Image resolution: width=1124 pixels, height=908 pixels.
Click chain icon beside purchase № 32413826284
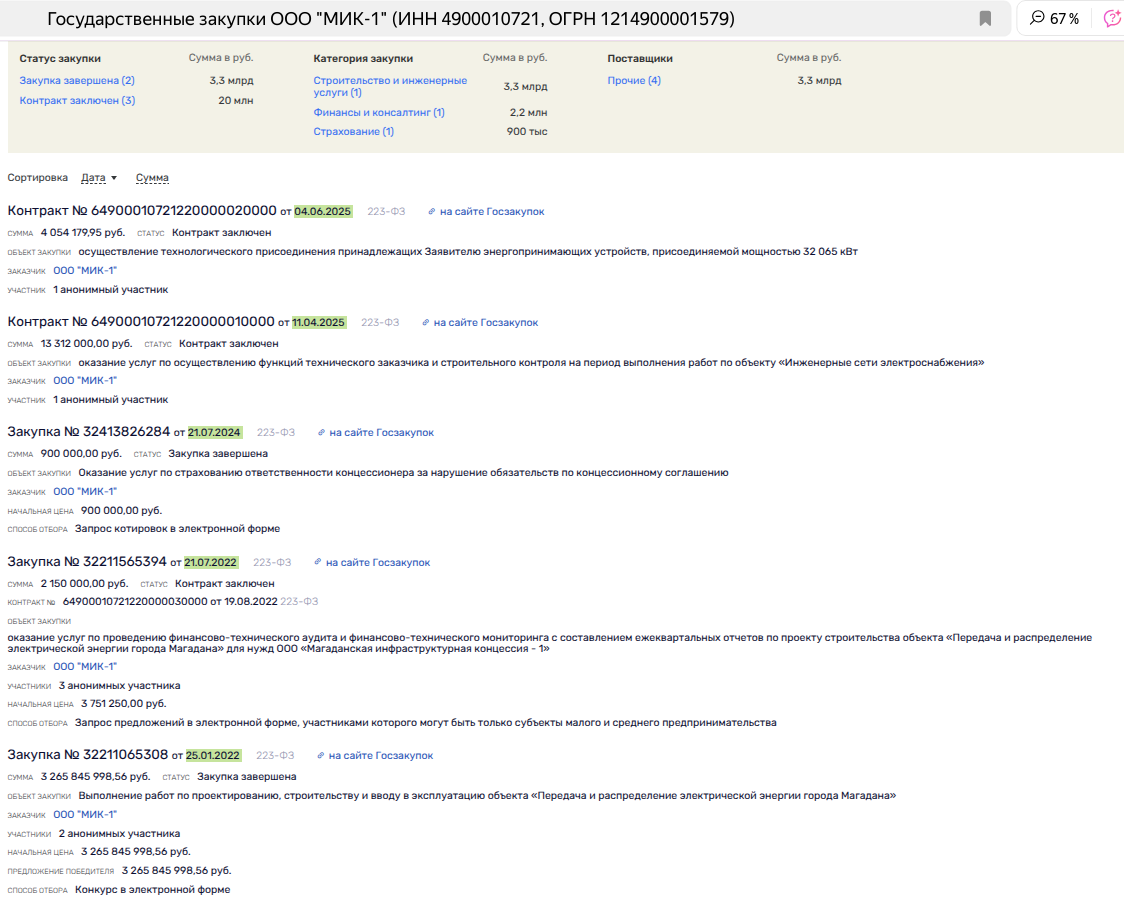click(x=322, y=433)
